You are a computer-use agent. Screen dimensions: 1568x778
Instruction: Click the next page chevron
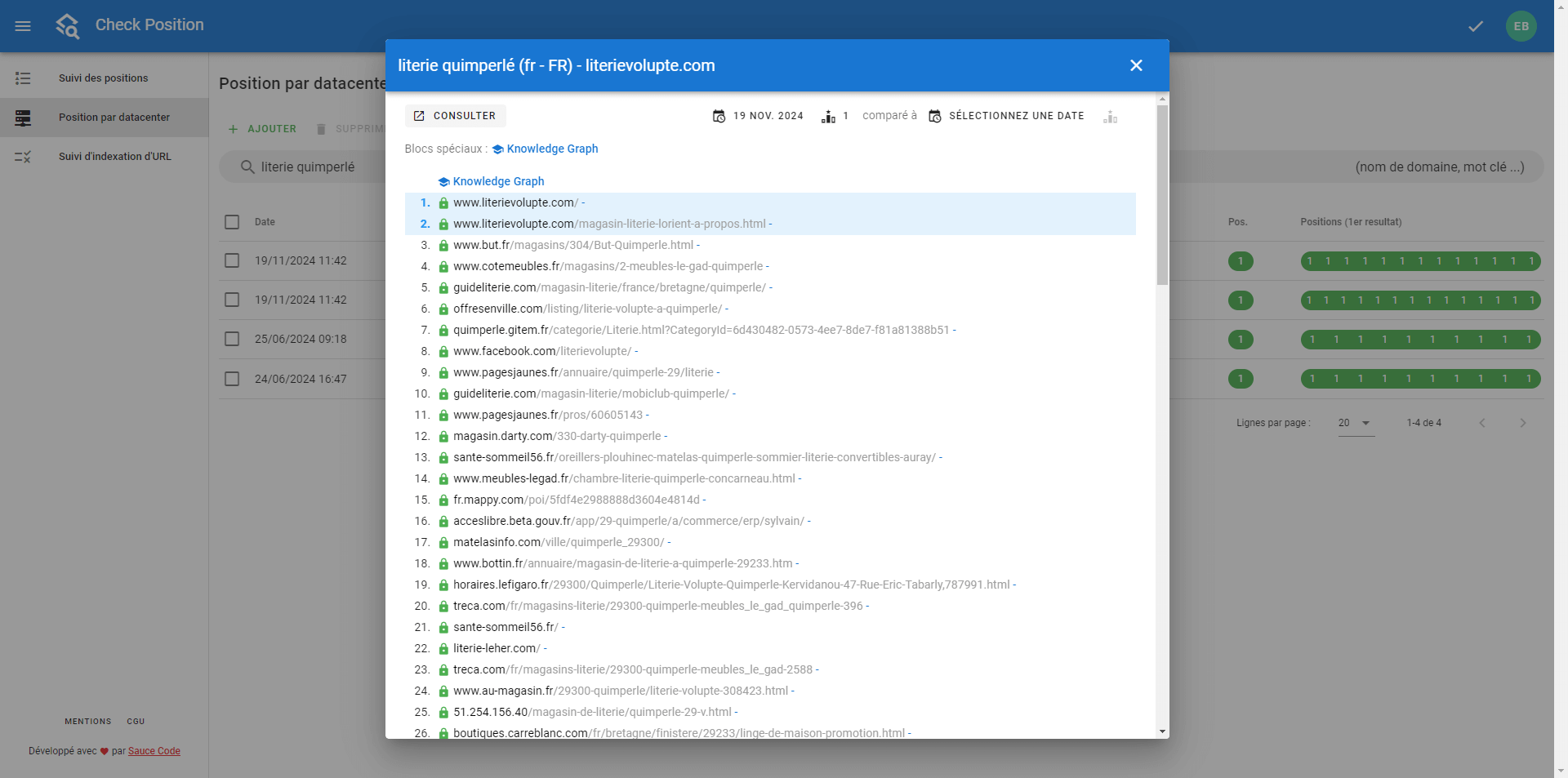1522,423
